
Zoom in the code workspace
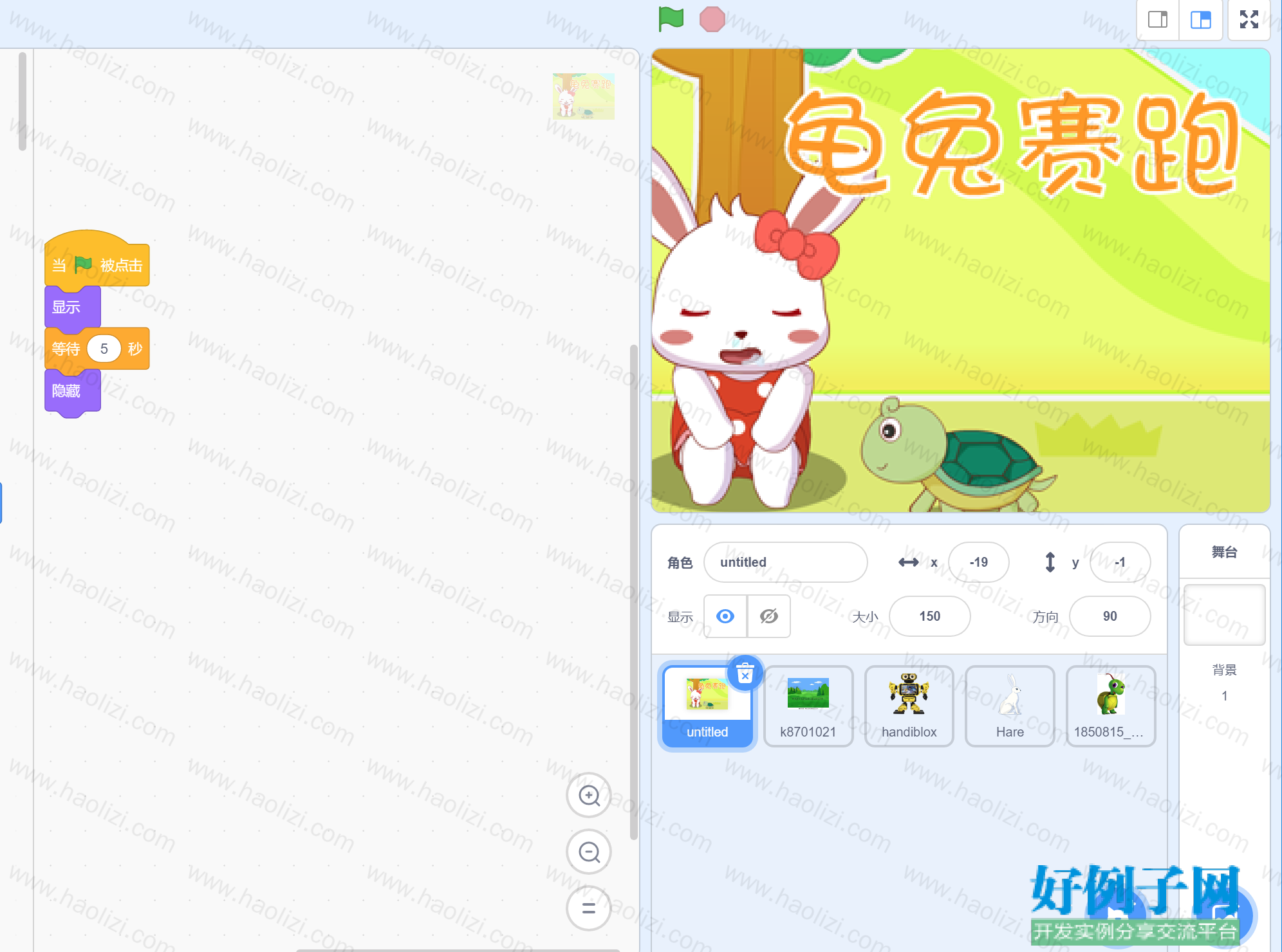tap(589, 796)
